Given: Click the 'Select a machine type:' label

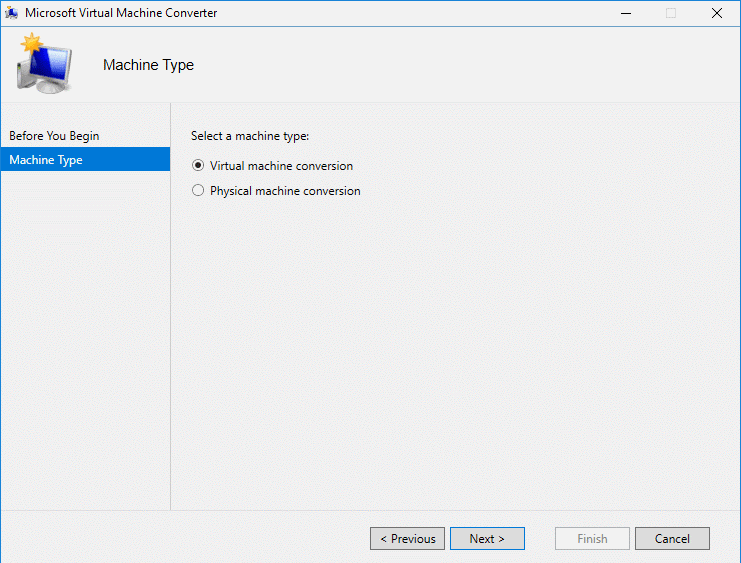Looking at the screenshot, I should (x=250, y=136).
